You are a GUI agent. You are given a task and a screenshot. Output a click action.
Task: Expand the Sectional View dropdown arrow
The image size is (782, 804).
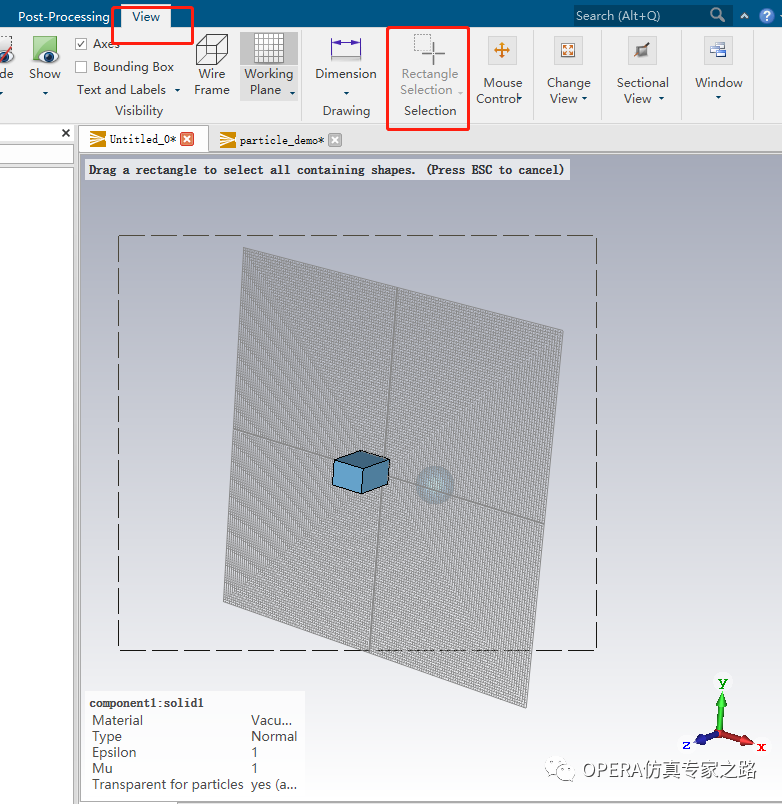[661, 99]
